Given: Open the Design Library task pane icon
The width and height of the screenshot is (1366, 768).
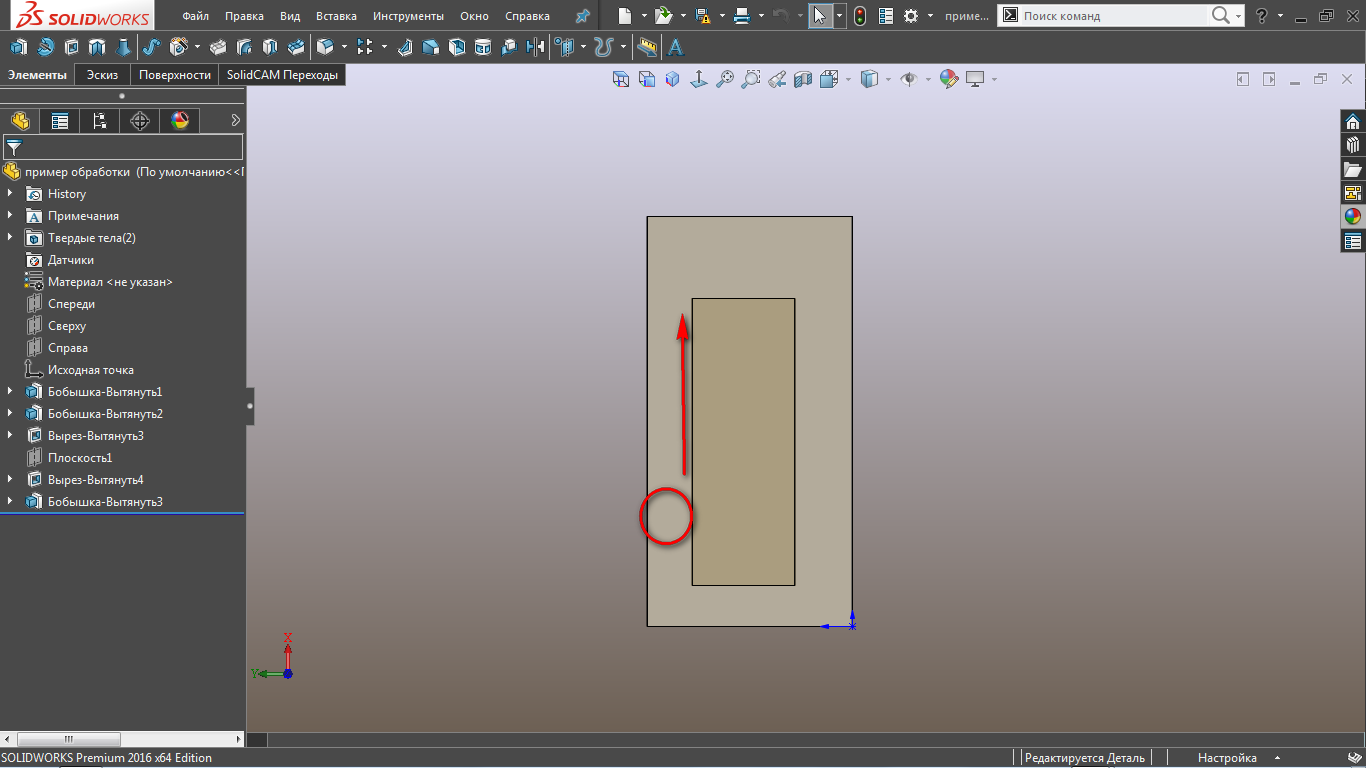Looking at the screenshot, I should [x=1353, y=145].
